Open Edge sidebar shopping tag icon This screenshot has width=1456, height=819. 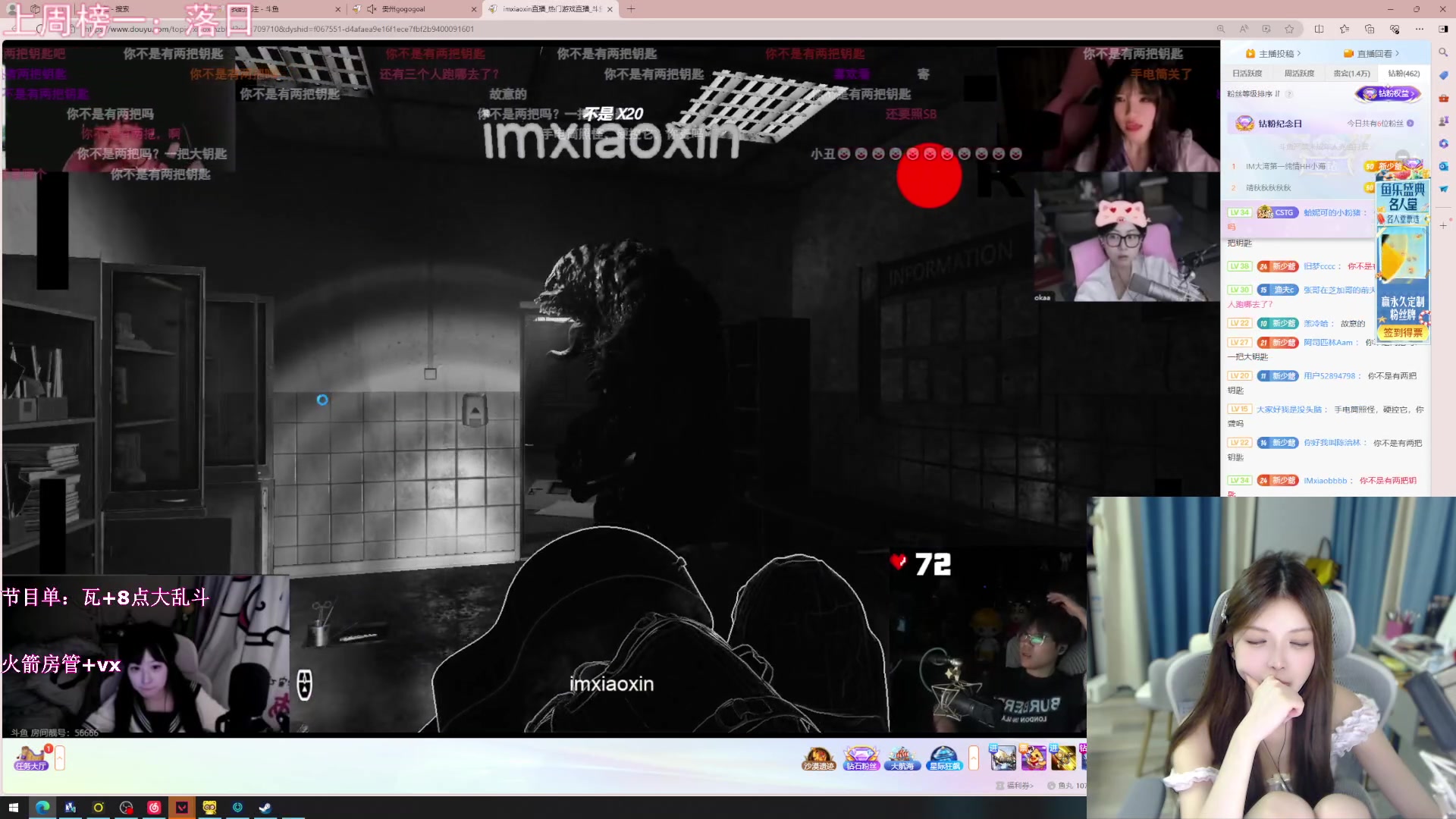click(1443, 75)
